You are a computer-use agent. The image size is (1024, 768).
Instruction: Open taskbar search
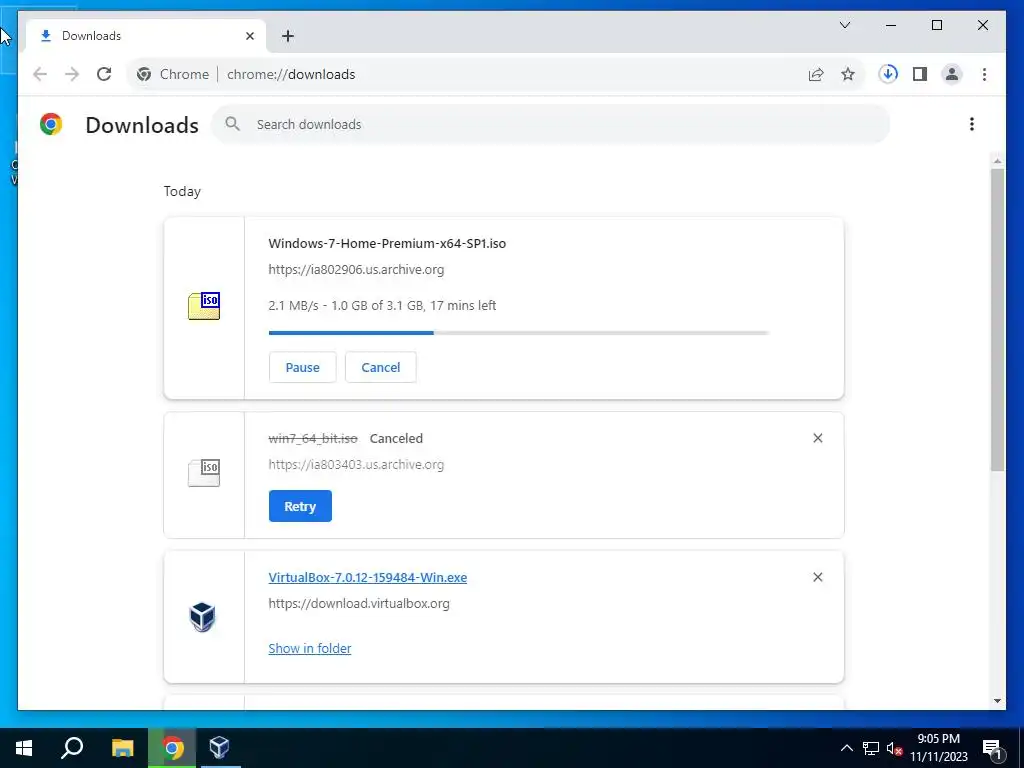(72, 748)
